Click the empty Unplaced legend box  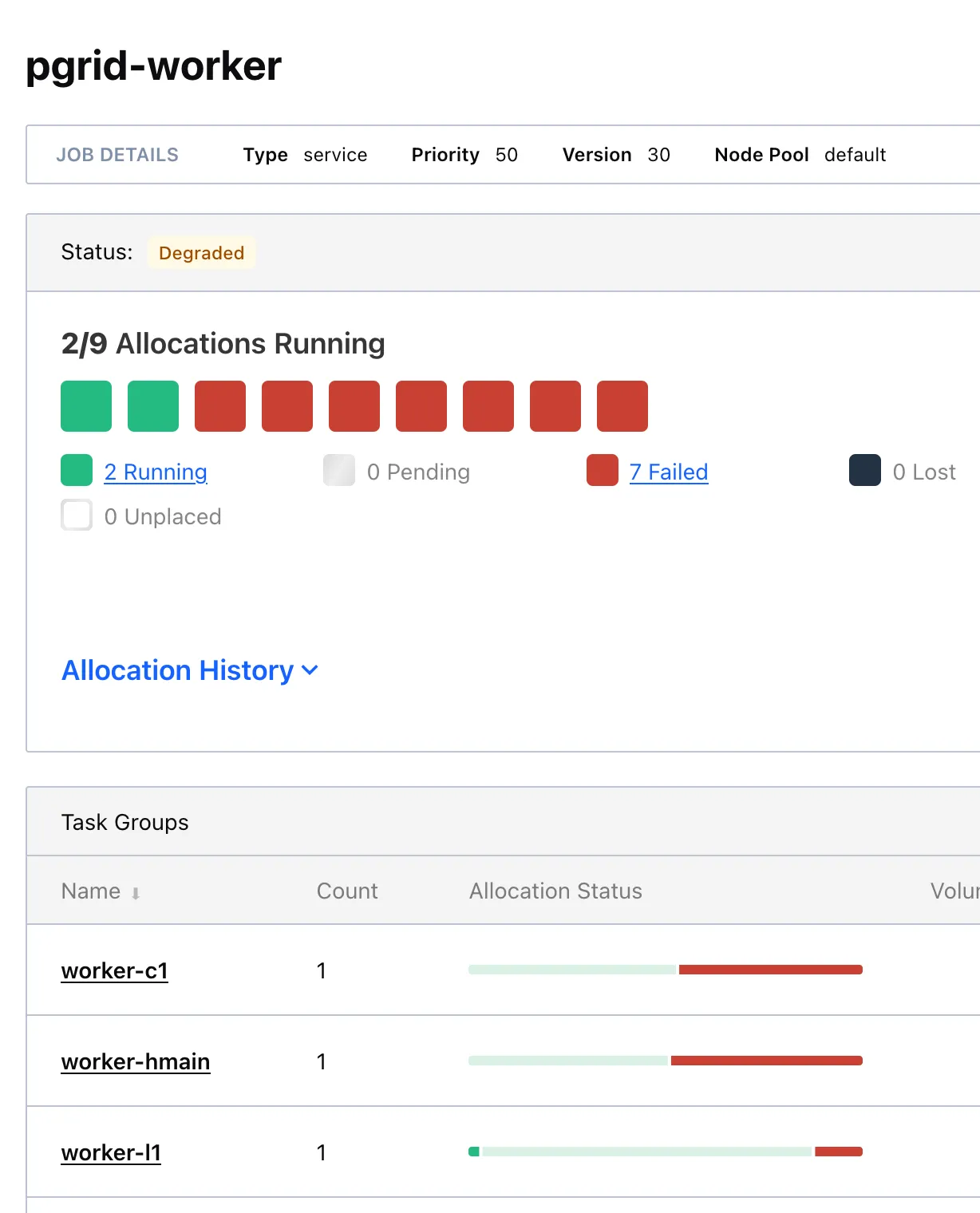(x=77, y=515)
